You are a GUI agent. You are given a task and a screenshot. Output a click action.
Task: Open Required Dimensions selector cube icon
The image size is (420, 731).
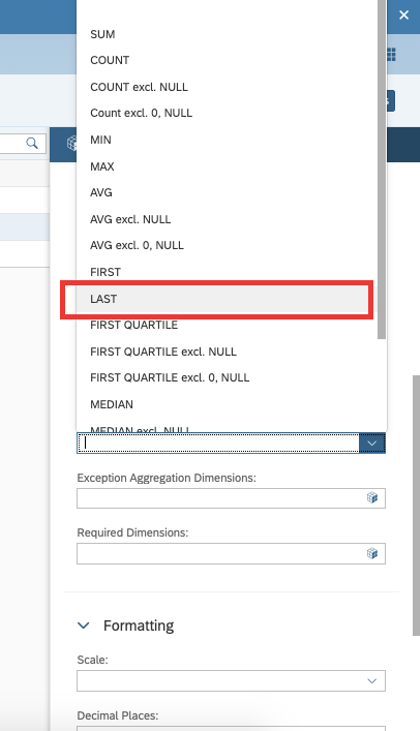click(372, 553)
